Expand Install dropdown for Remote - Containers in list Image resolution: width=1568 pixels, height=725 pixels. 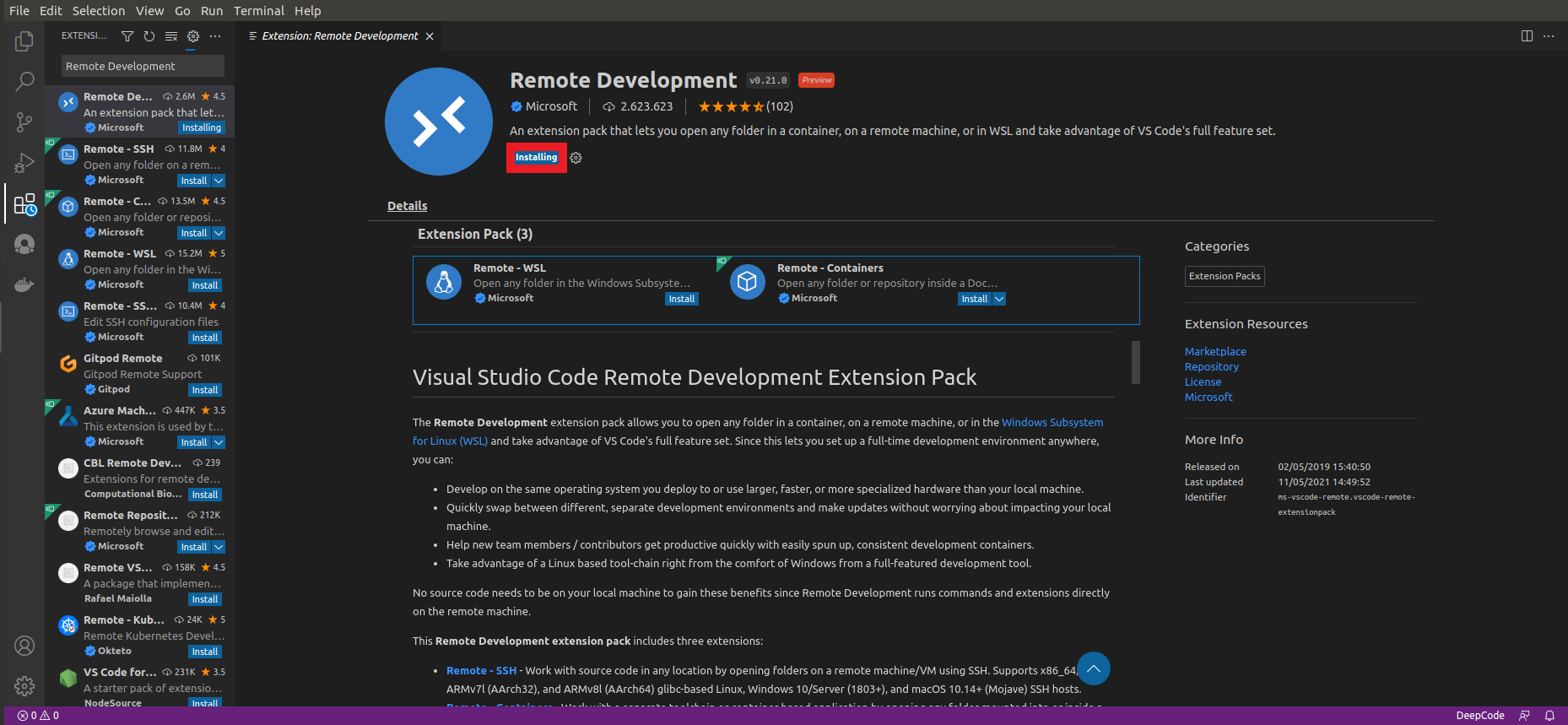(x=219, y=233)
